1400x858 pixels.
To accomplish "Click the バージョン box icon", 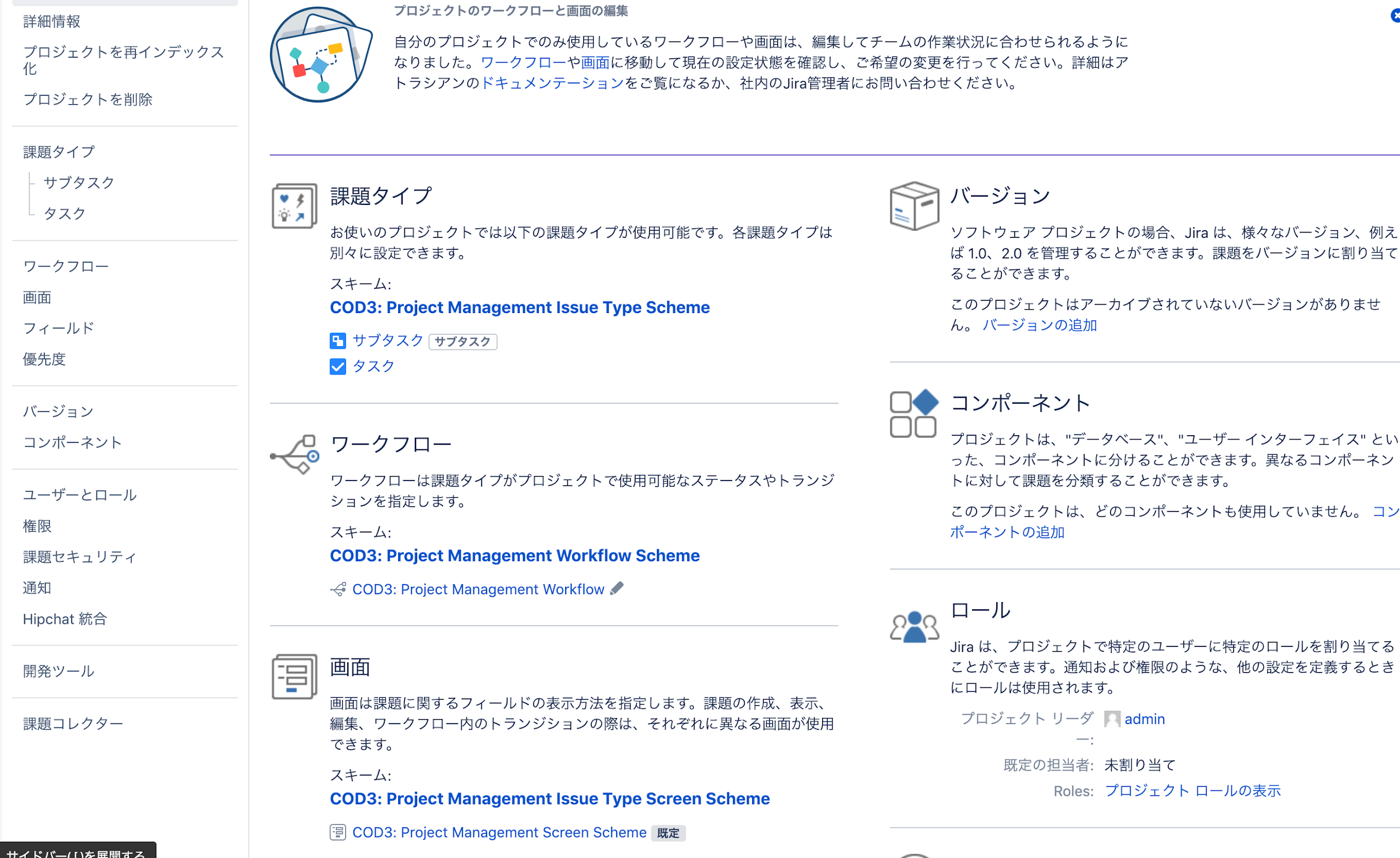I will click(913, 206).
